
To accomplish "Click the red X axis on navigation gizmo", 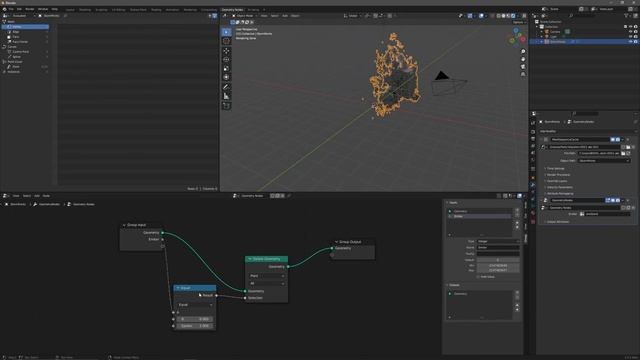I will [x=523, y=40].
